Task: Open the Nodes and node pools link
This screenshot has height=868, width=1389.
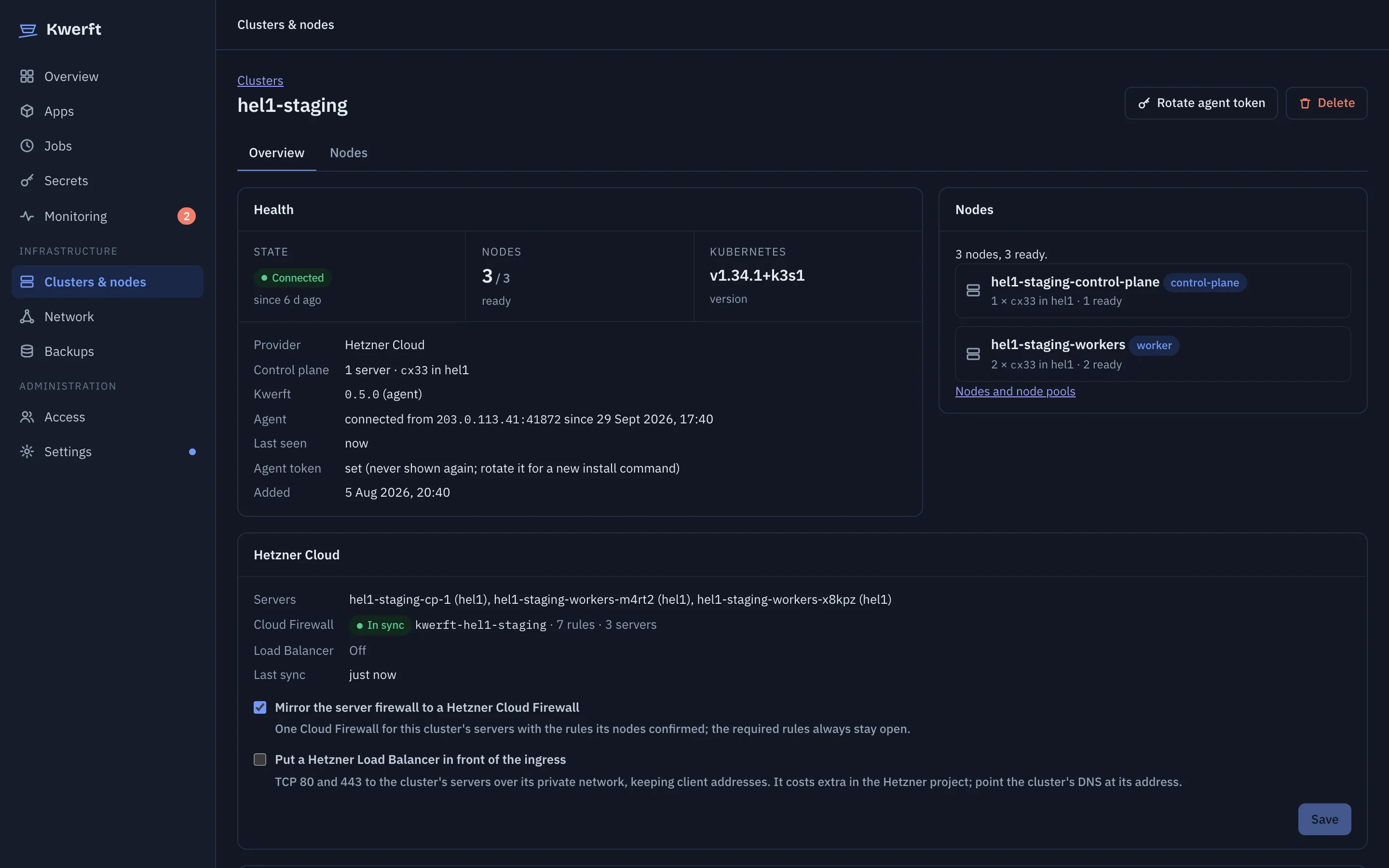Action: click(1015, 391)
